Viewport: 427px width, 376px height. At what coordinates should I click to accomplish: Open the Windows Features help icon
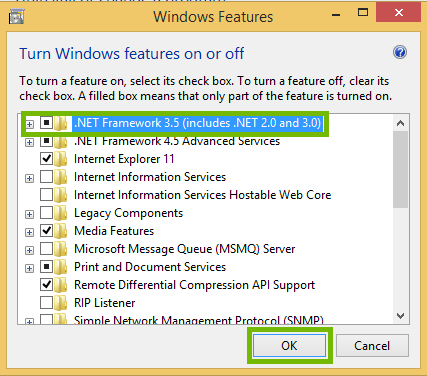[400, 52]
